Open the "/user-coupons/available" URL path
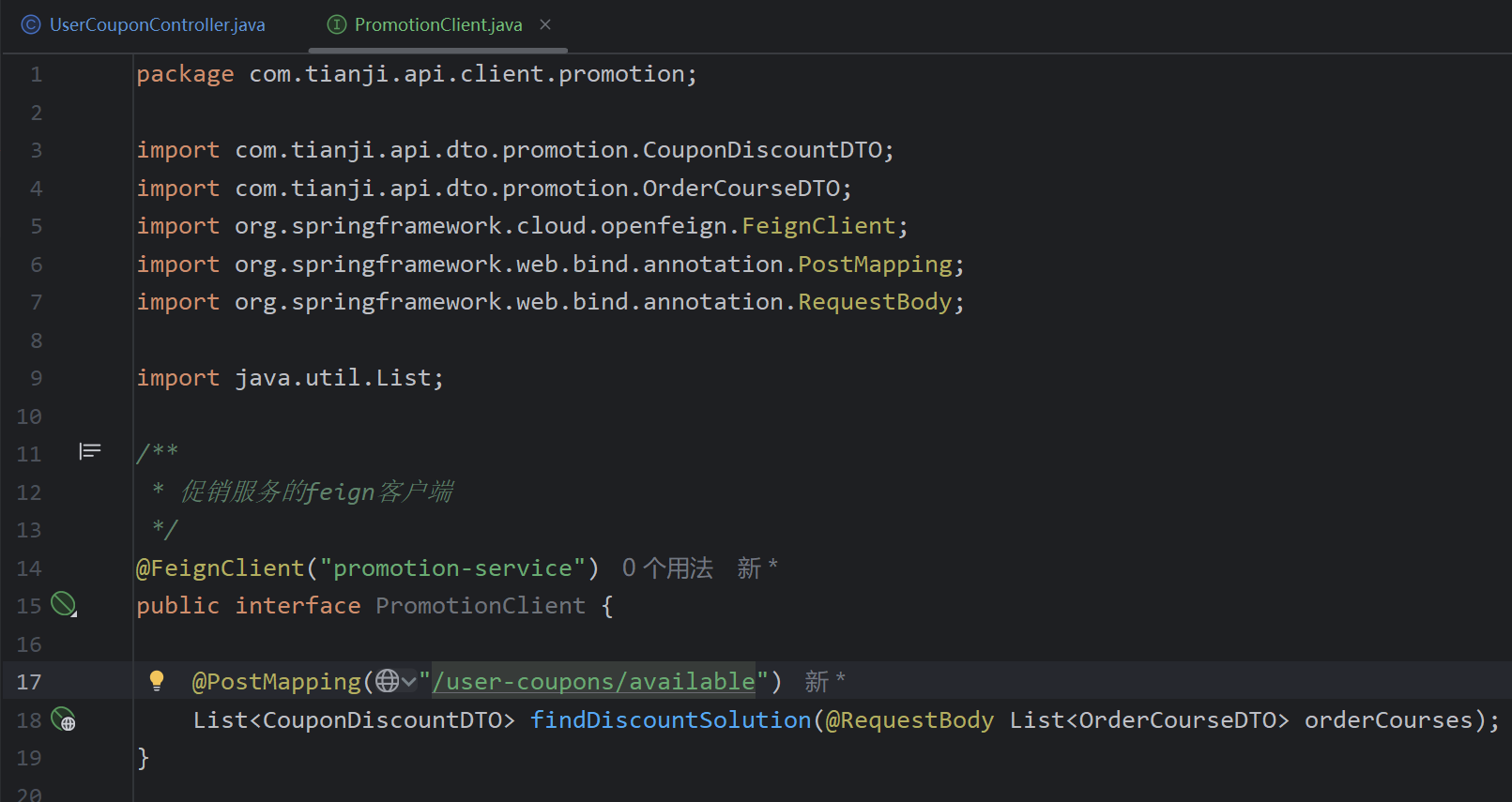Image resolution: width=1512 pixels, height=802 pixels. click(x=593, y=682)
